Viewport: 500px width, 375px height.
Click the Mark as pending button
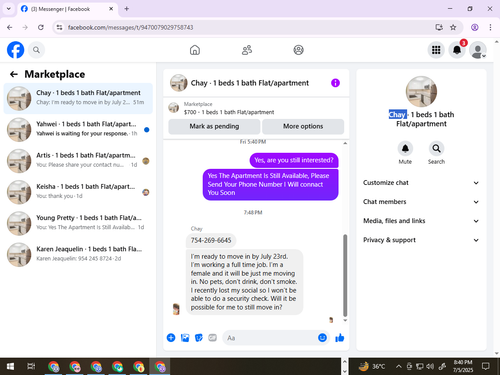214,126
